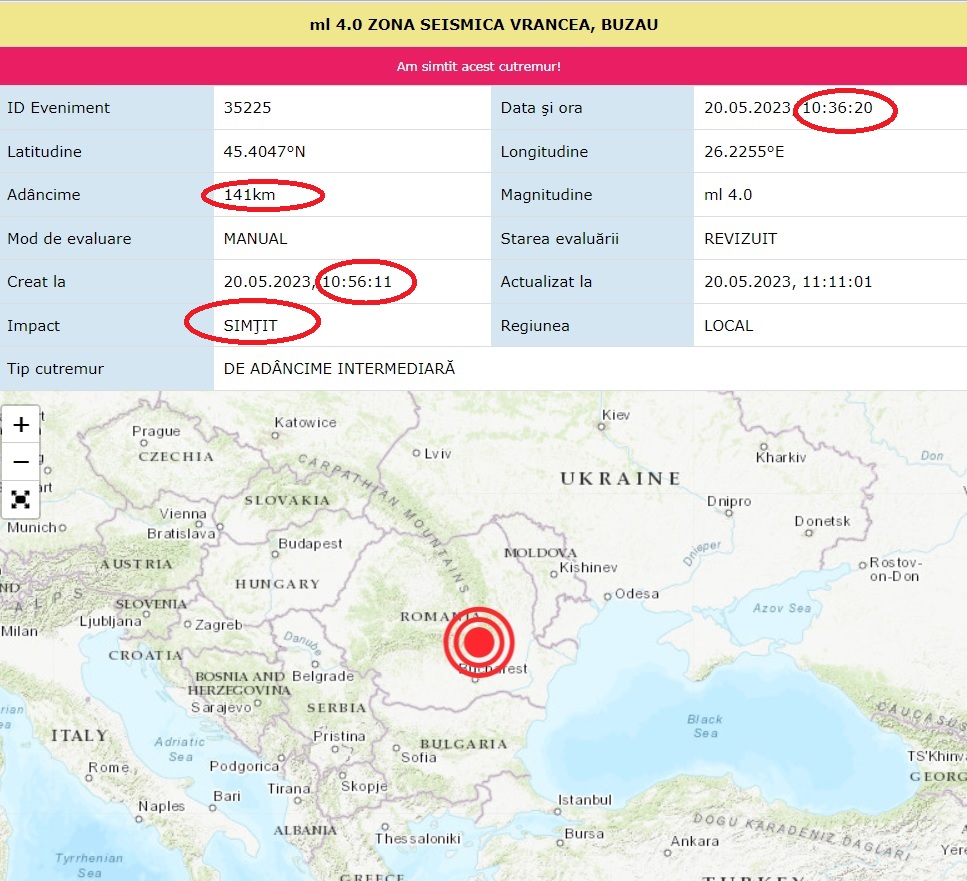This screenshot has width=967, height=881.
Task: Zoom in on the map
Action: coord(21,424)
